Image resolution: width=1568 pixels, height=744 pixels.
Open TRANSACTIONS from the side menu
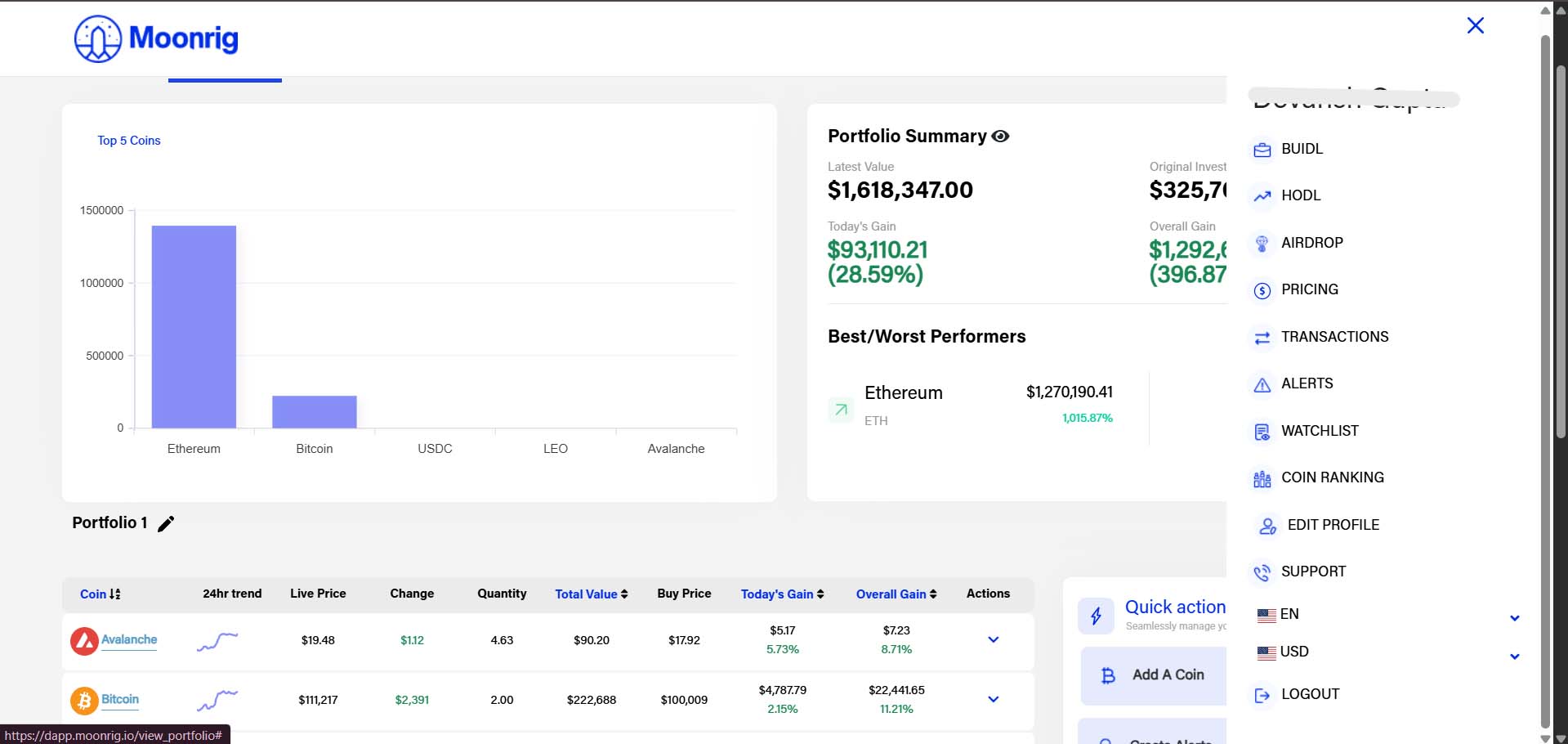coord(1334,337)
